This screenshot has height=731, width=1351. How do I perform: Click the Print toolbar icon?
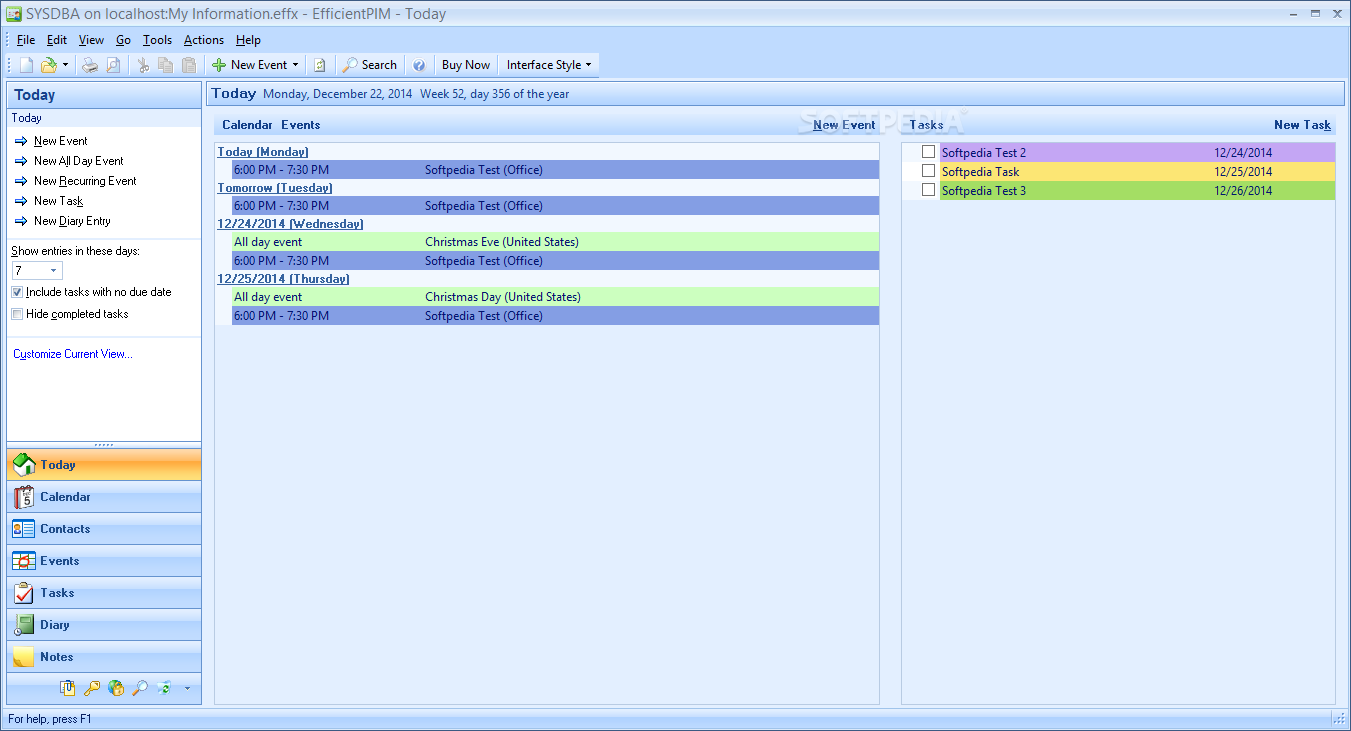(x=90, y=65)
